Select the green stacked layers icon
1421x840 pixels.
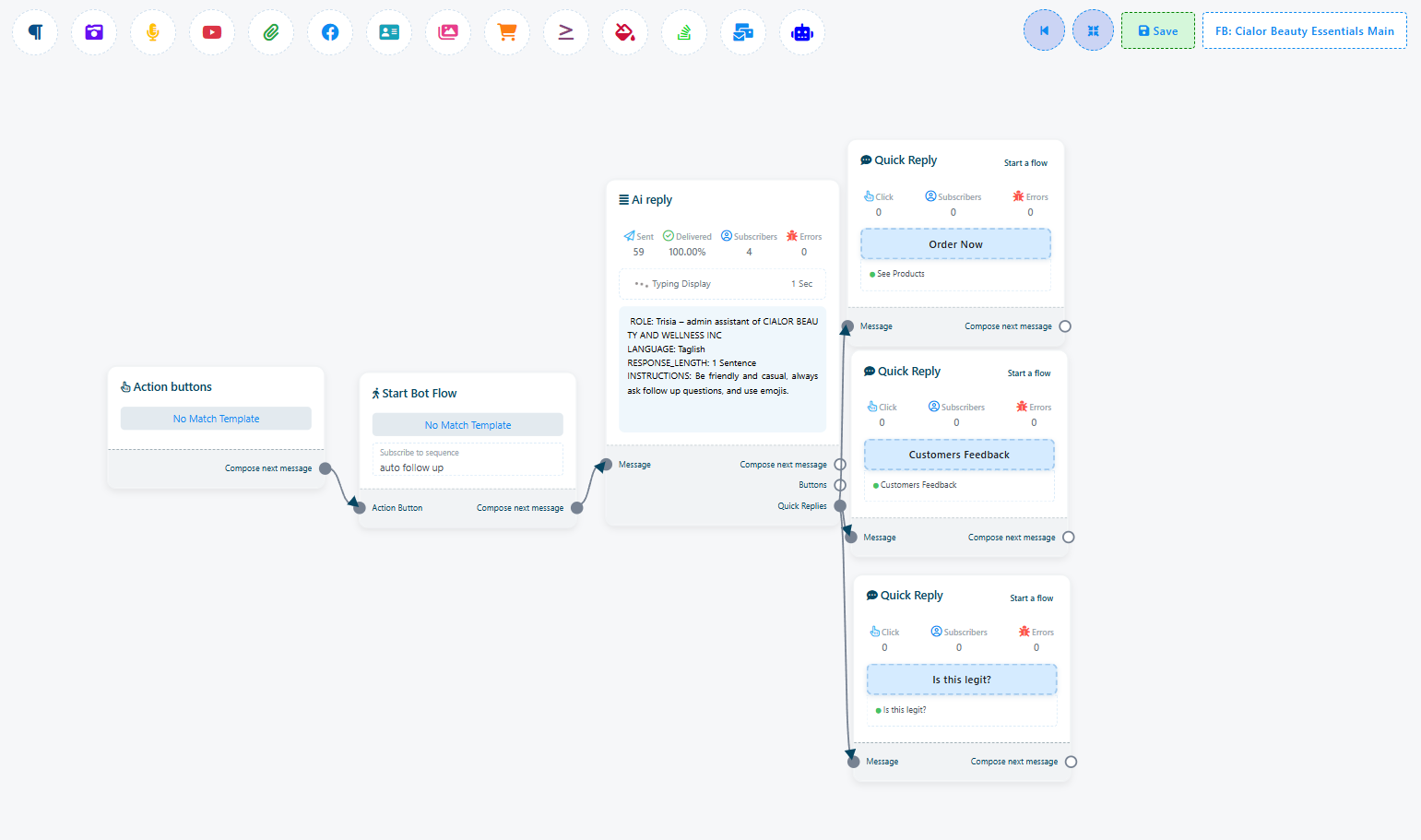pyautogui.click(x=684, y=32)
